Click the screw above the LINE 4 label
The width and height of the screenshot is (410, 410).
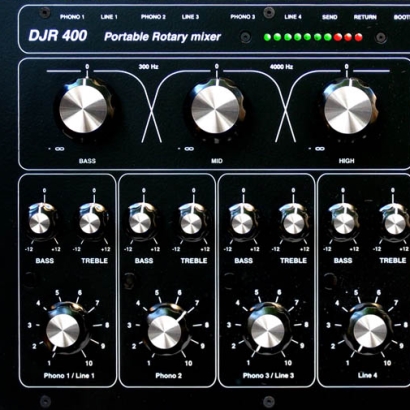pos(269,13)
